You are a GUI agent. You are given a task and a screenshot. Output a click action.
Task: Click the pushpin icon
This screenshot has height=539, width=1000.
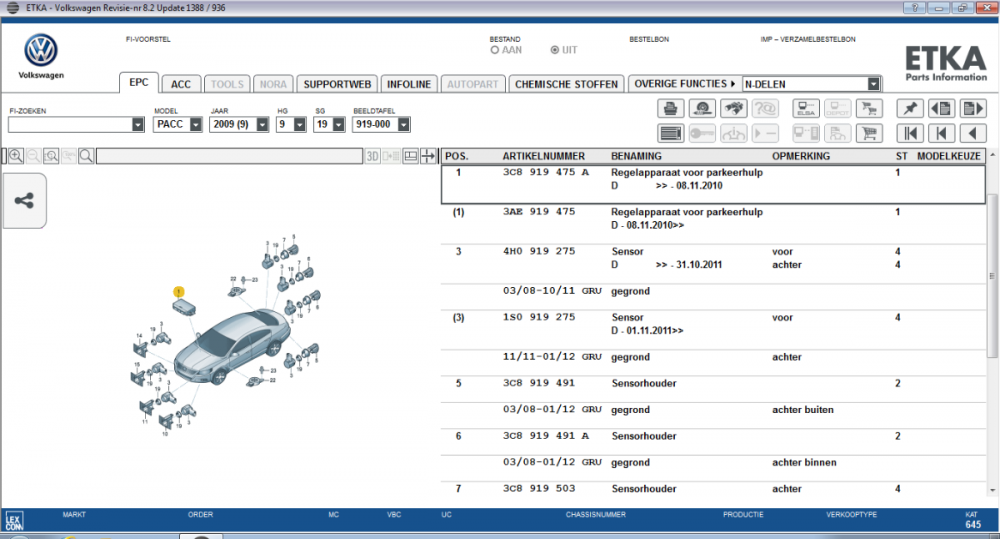point(910,108)
